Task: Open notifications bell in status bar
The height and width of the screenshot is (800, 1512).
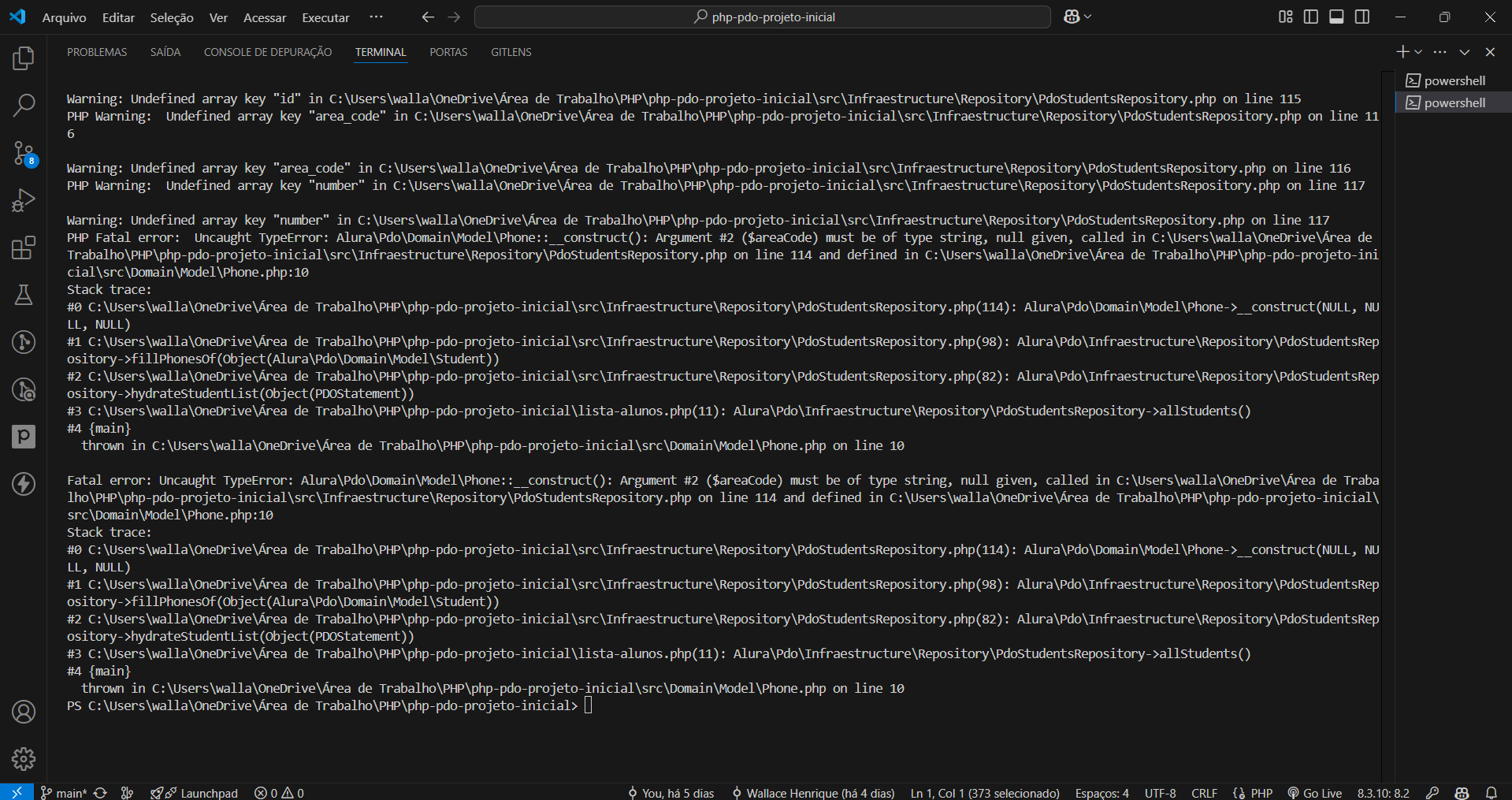Action: (1492, 793)
